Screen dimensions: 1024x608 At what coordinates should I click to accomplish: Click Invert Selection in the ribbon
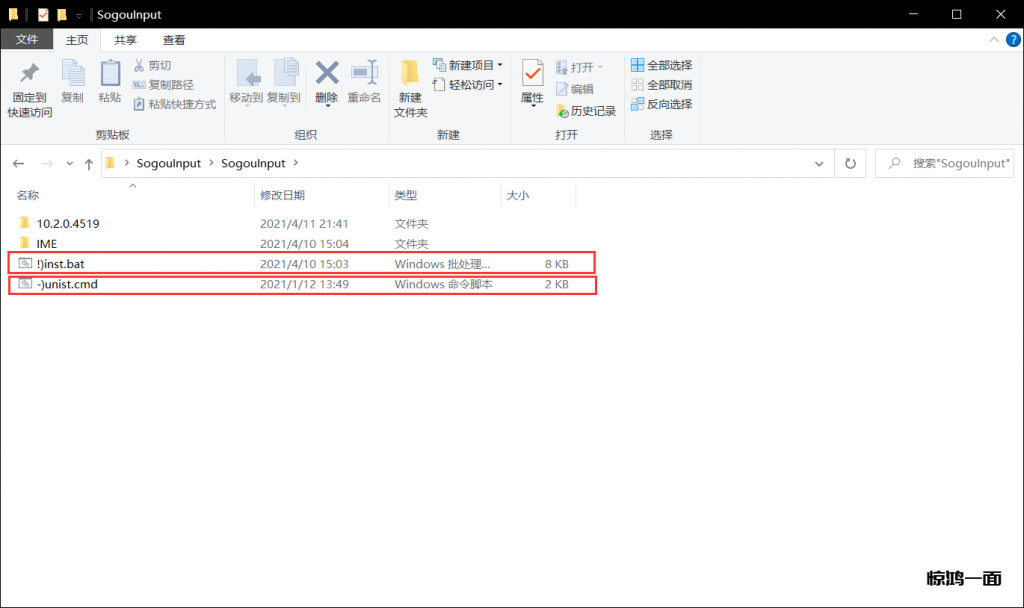pos(662,104)
